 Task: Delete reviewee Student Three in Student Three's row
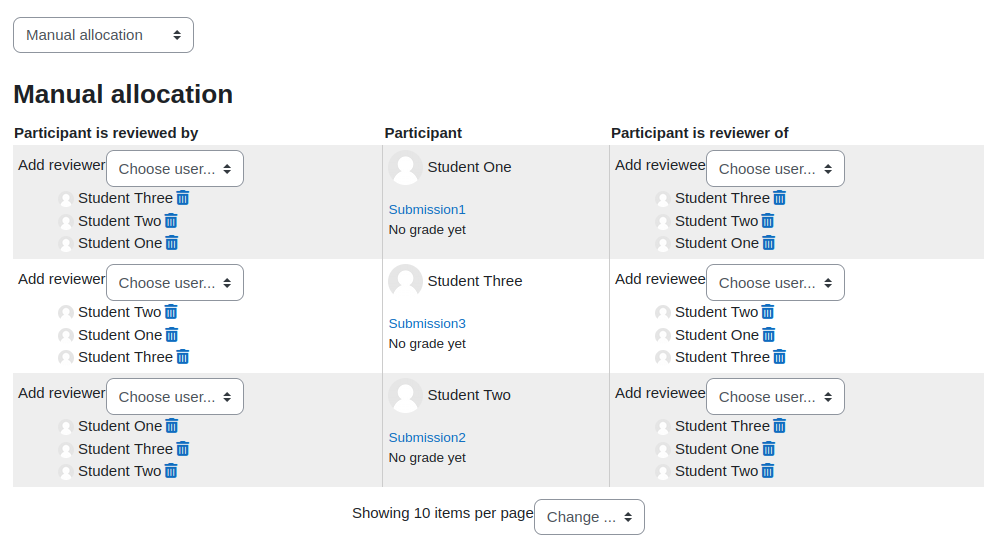point(779,357)
